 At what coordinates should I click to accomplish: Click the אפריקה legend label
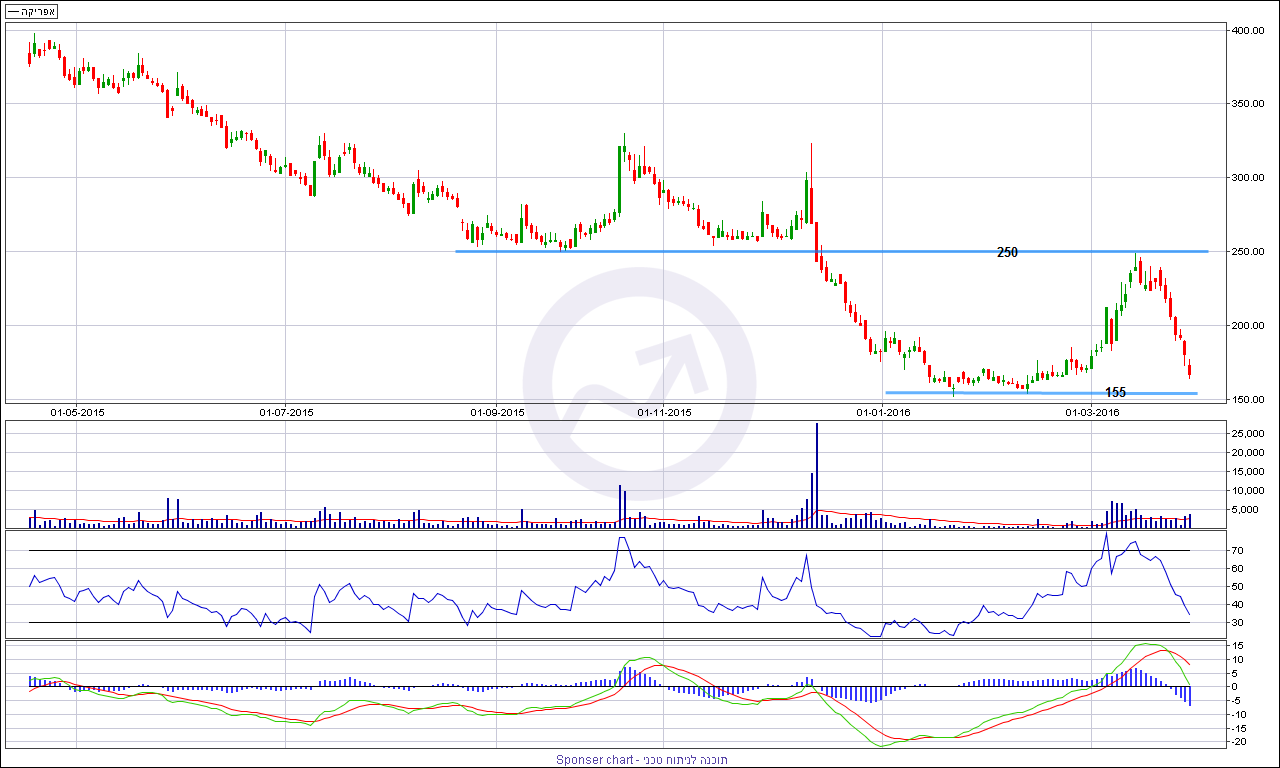coord(32,11)
